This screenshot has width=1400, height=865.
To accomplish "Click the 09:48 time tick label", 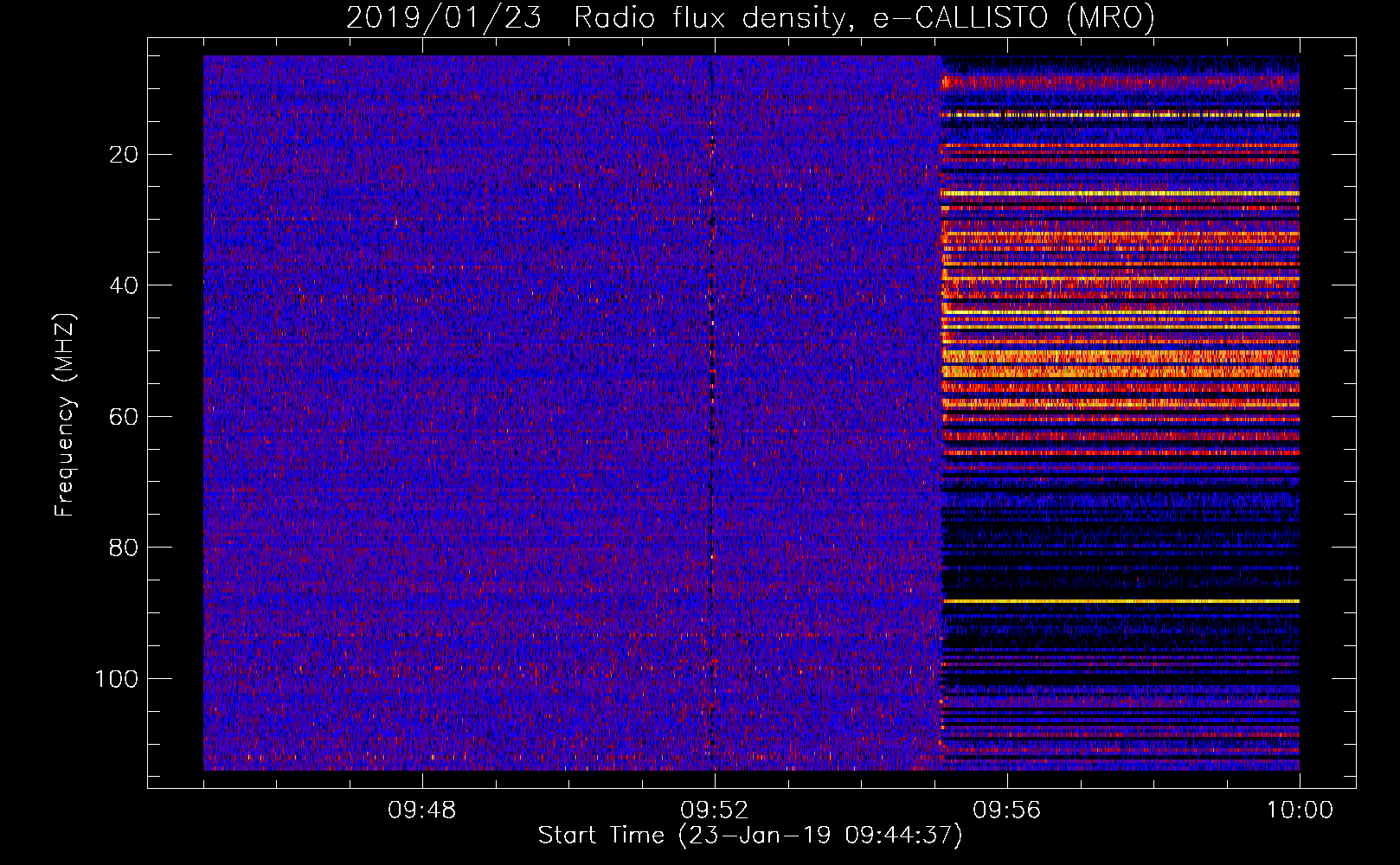I will pos(422,810).
